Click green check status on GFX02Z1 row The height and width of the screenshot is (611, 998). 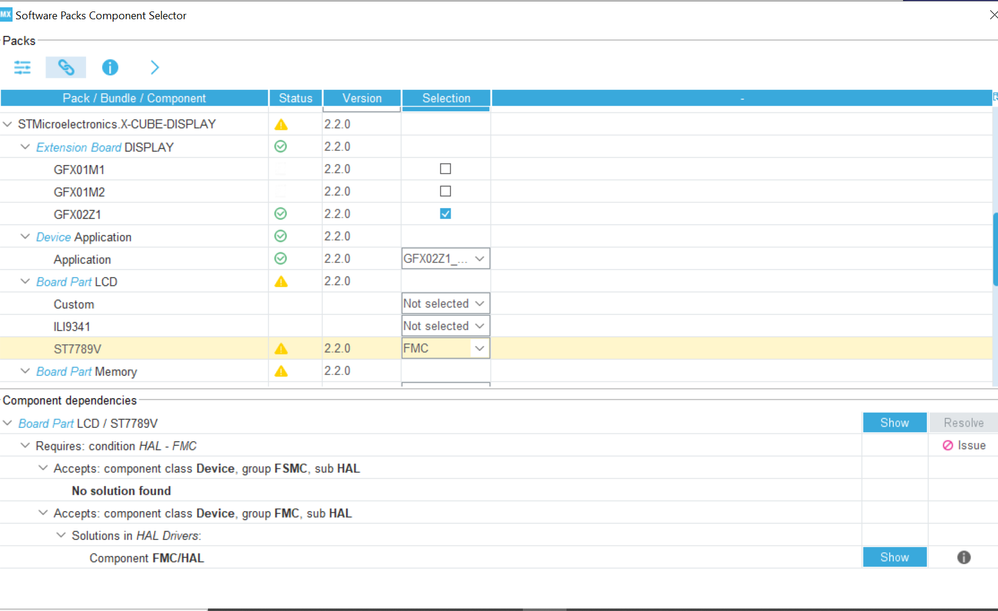(x=281, y=214)
